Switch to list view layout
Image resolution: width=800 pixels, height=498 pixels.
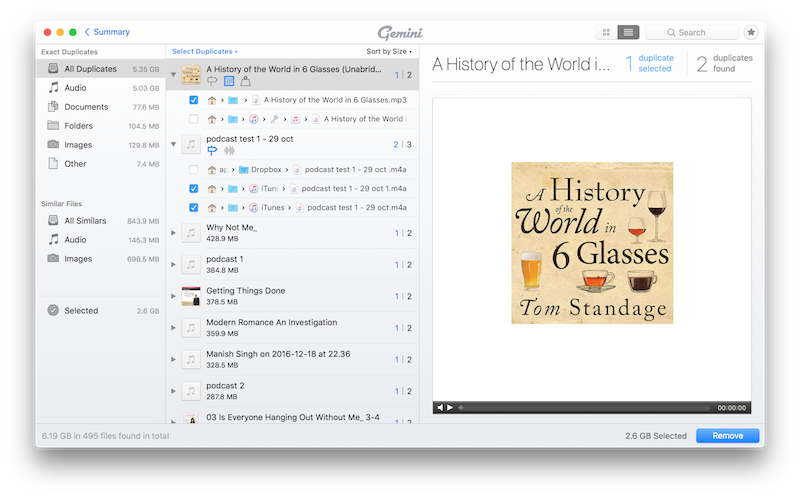point(628,32)
